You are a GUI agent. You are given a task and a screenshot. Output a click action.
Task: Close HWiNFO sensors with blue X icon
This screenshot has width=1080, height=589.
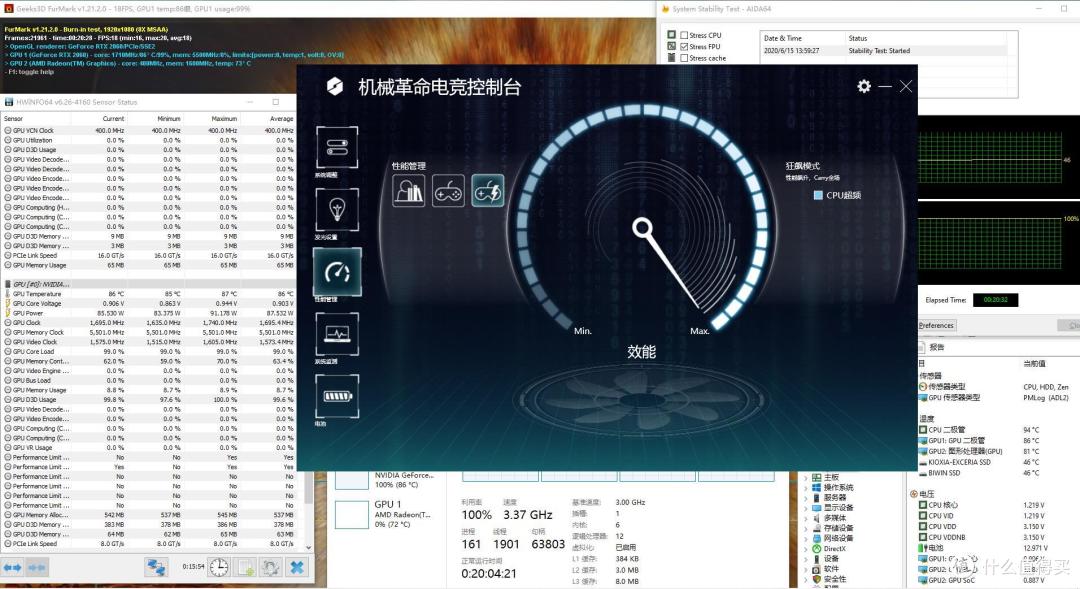[297, 567]
